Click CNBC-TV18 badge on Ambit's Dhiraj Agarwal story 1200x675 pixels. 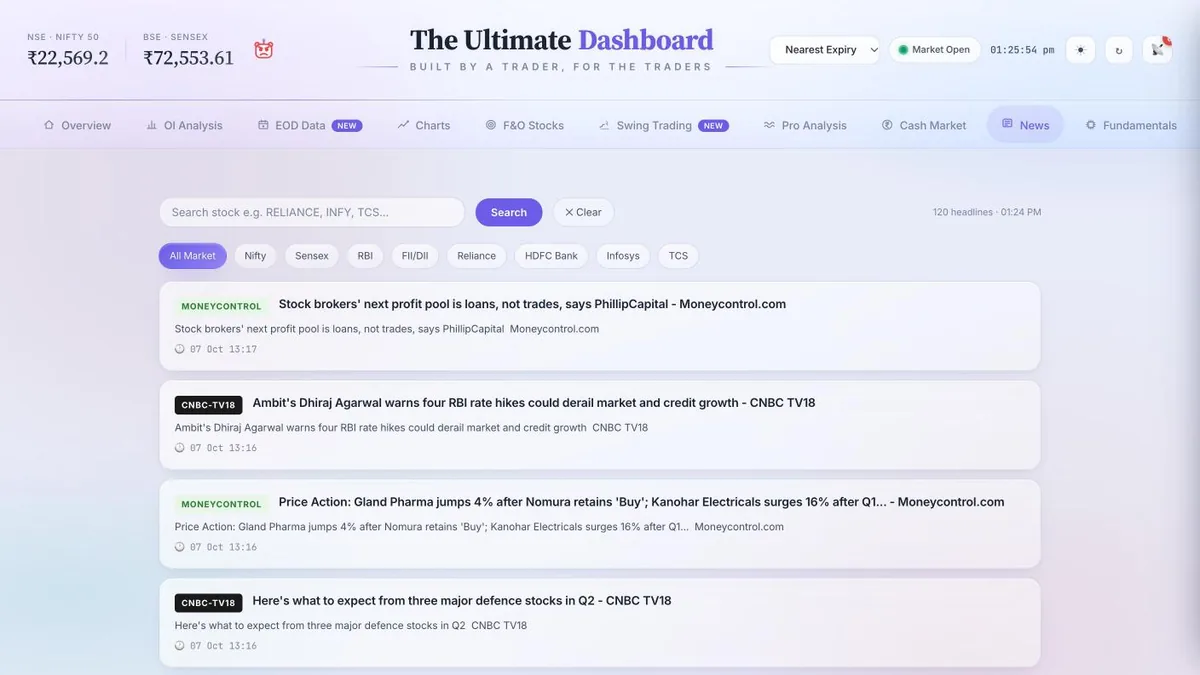pyautogui.click(x=208, y=405)
